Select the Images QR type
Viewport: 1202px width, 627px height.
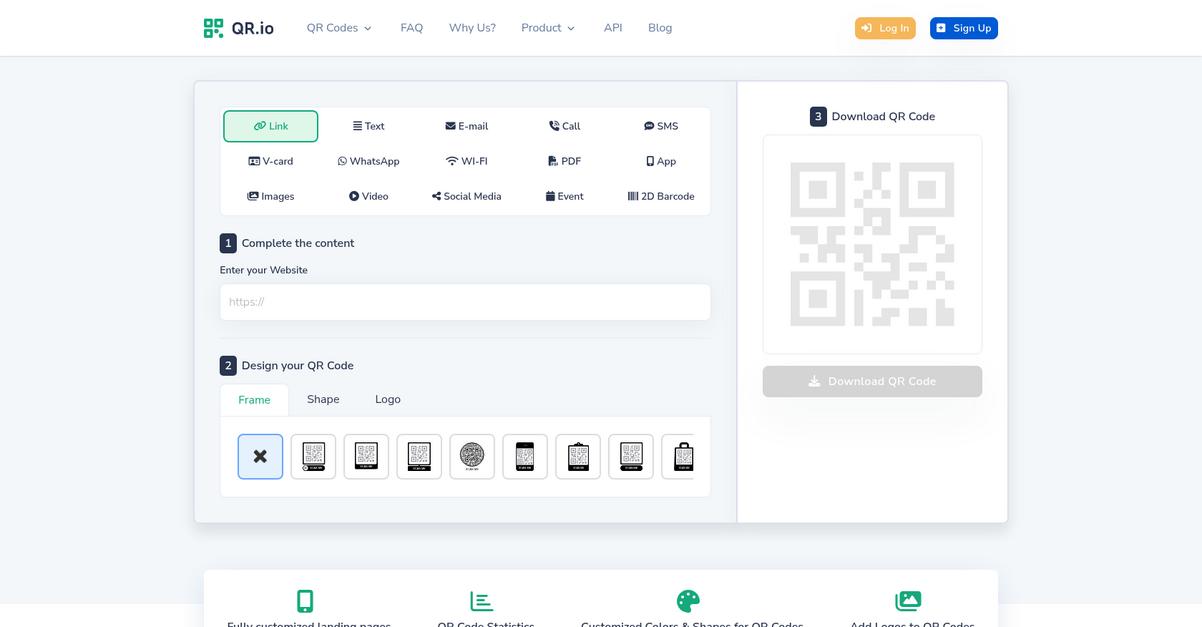271,196
